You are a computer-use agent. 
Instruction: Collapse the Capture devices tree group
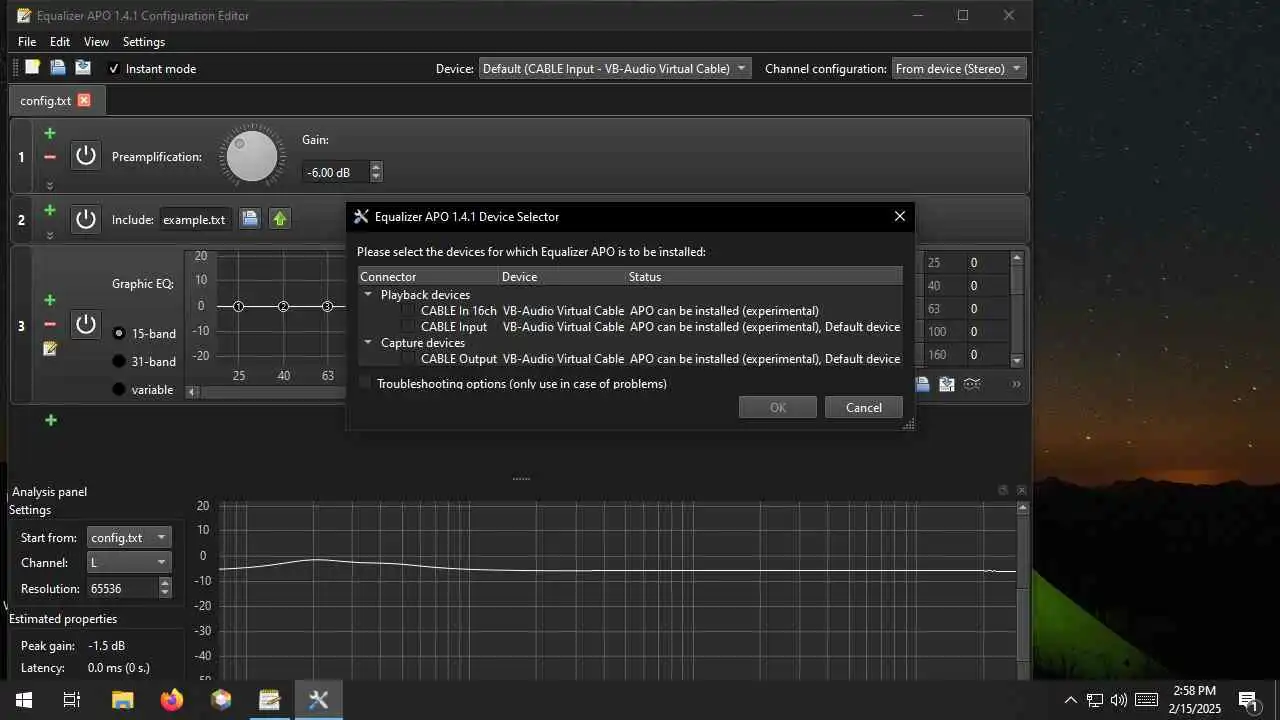[369, 343]
